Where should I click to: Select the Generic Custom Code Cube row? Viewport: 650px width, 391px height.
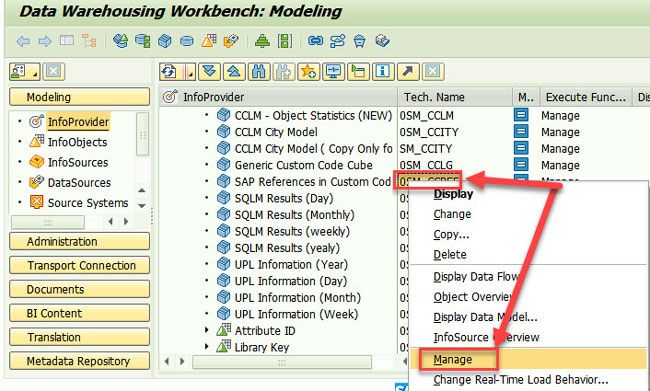pos(303,165)
